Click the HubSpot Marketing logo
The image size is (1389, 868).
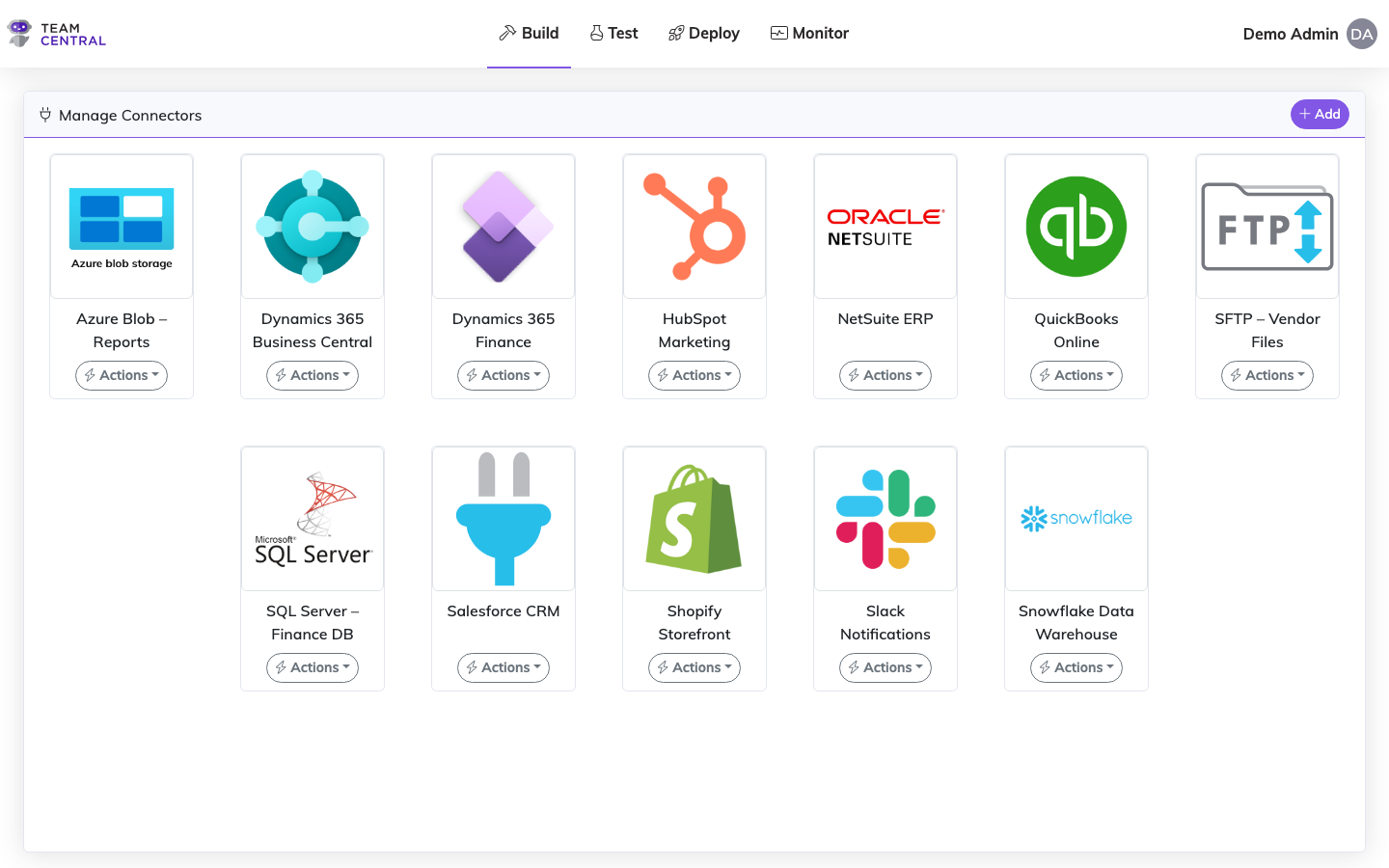pos(694,227)
